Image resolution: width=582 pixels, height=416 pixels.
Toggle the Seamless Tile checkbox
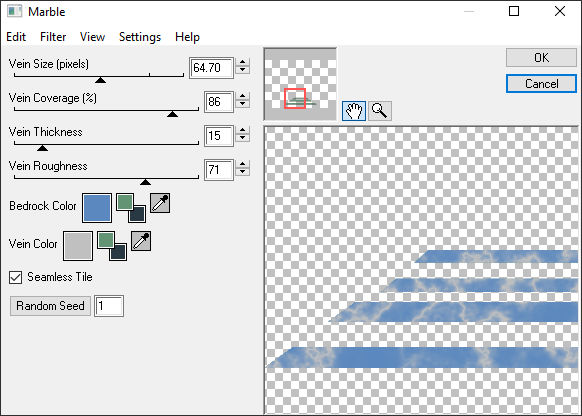tap(16, 277)
